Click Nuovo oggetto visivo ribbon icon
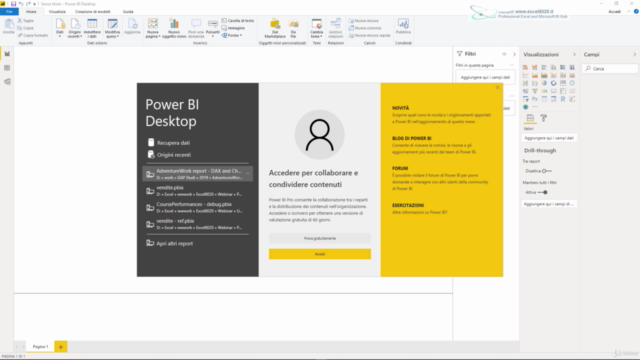 tap(174, 28)
